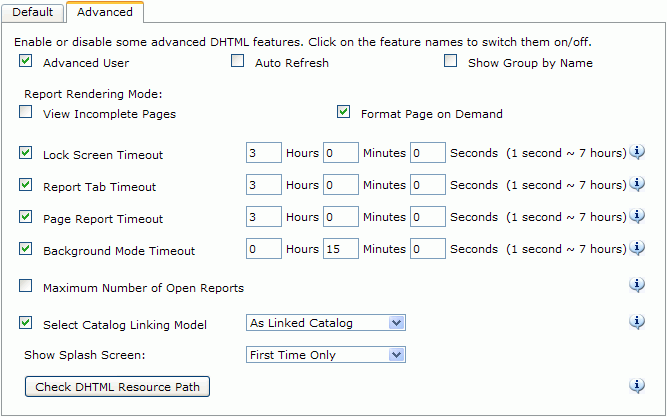This screenshot has height=417, width=667.
Task: Click info icon for Page Report Timeout
Action: coord(637,216)
